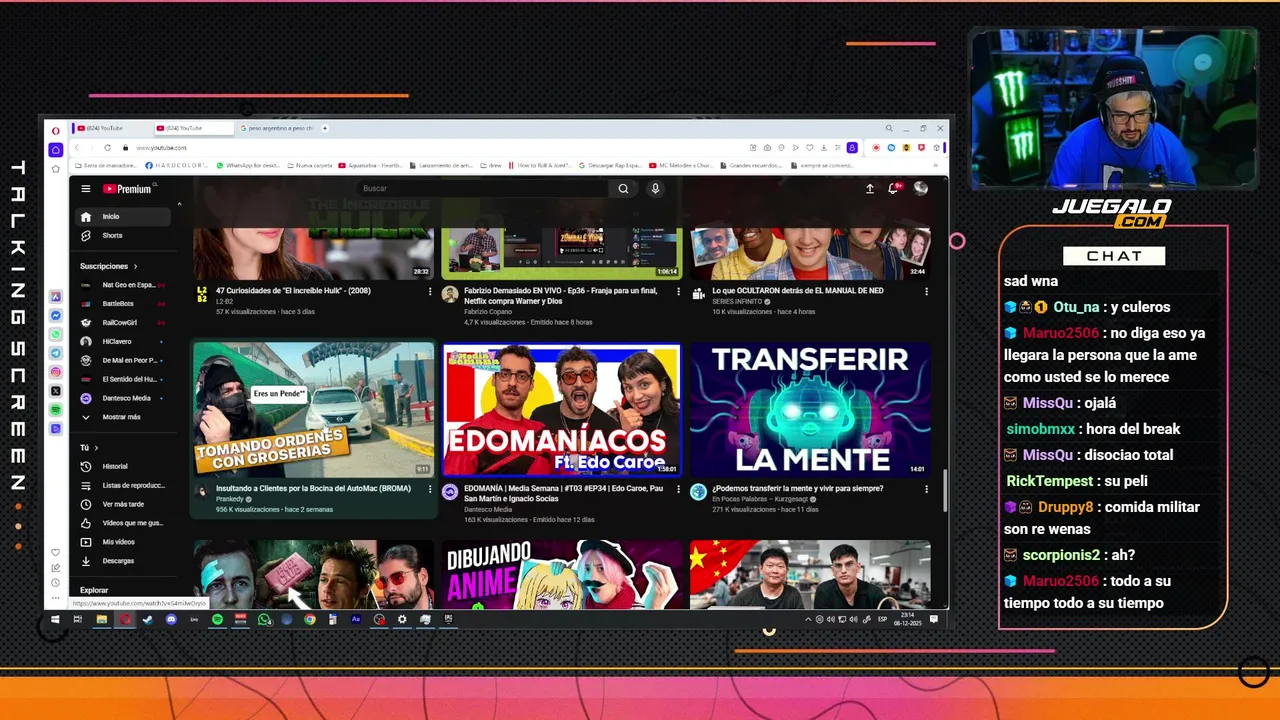Open Shorts in the YouTube sidebar
Viewport: 1280px width, 720px height.
[124, 236]
